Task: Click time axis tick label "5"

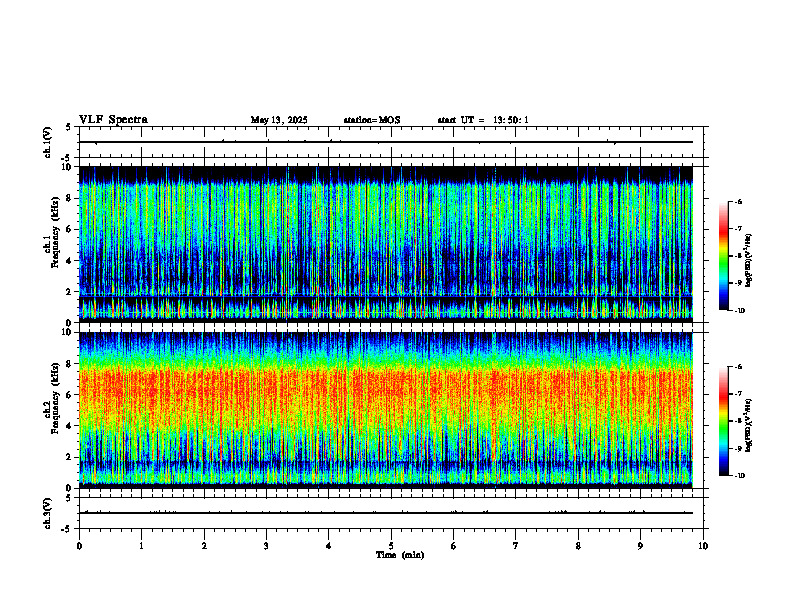Action: [391, 546]
